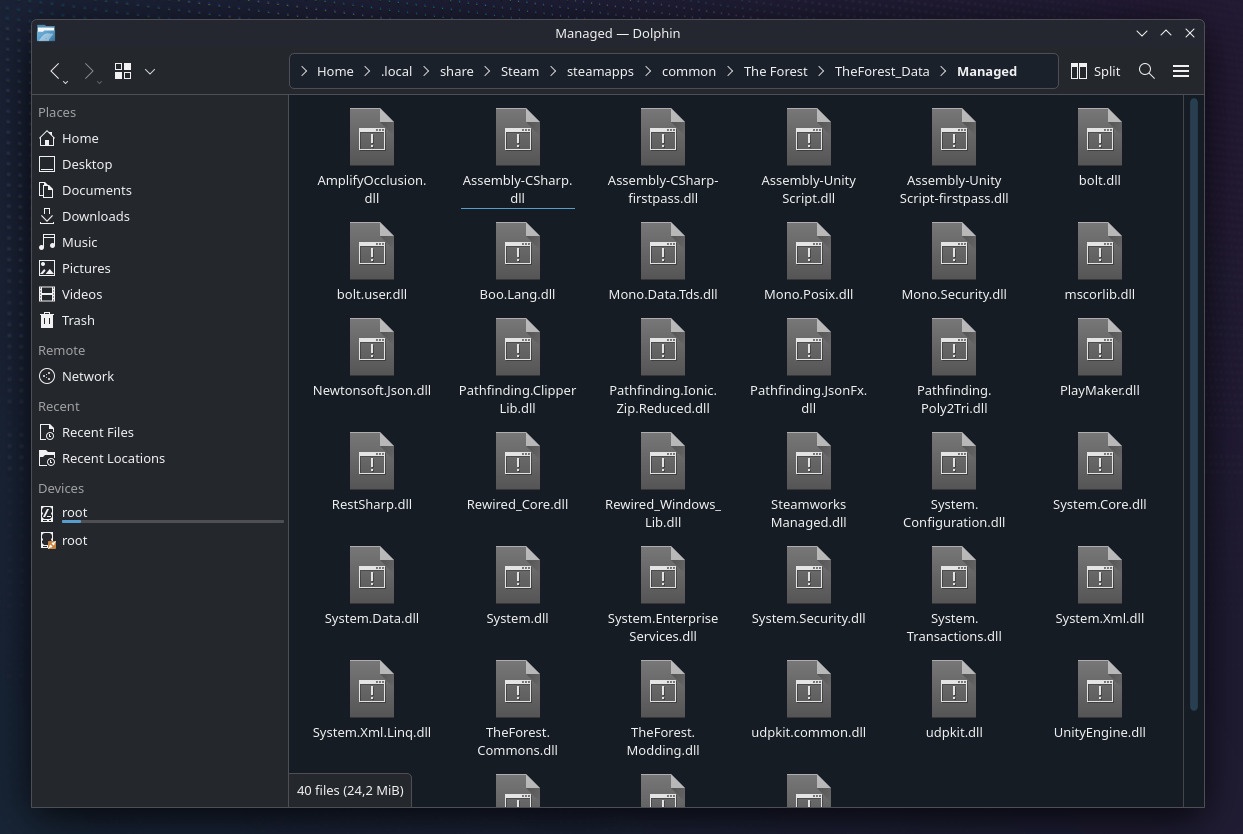The width and height of the screenshot is (1243, 834).
Task: Open Recent Locations in sidebar
Action: click(x=160, y=458)
